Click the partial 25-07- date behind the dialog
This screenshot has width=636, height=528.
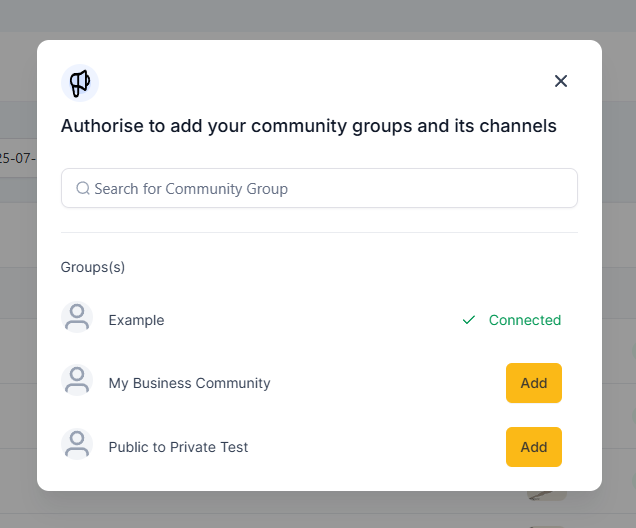18,158
